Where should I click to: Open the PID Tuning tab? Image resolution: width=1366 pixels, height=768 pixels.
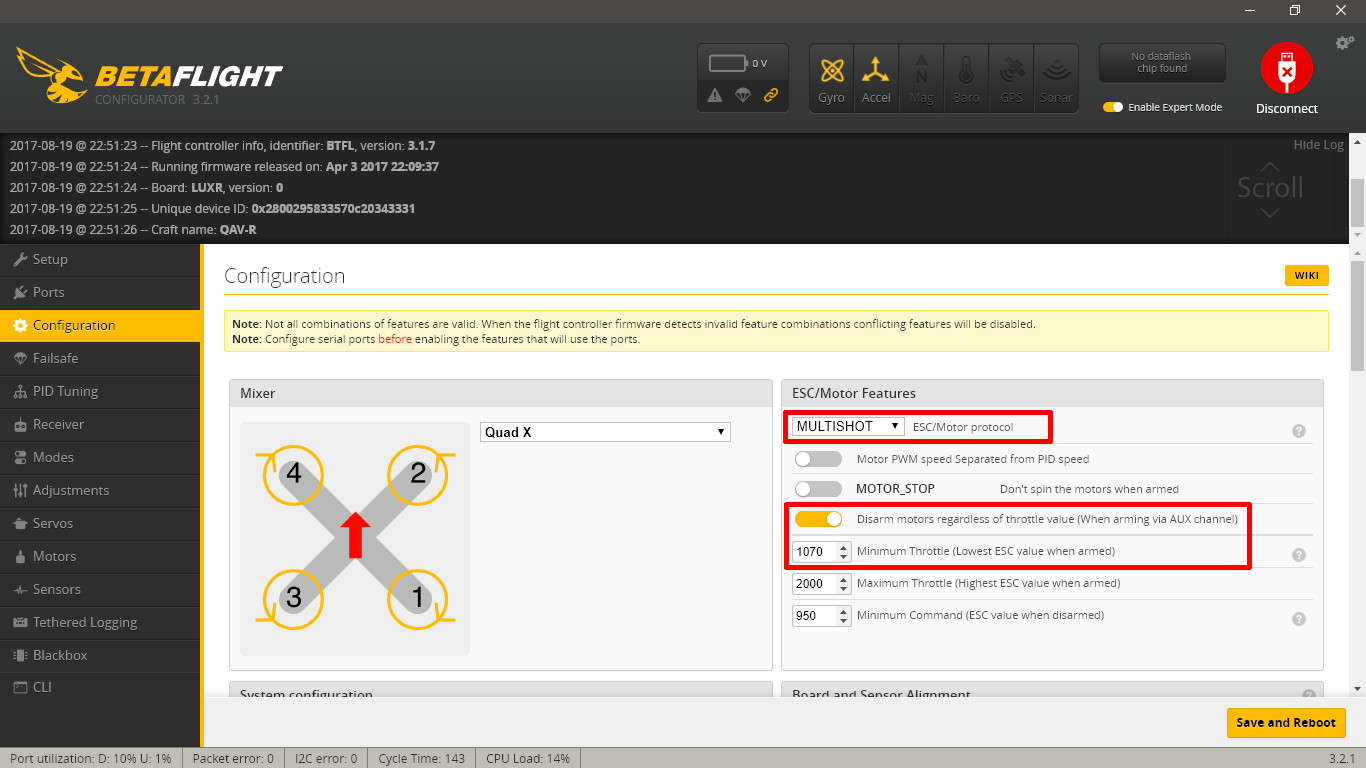click(100, 391)
